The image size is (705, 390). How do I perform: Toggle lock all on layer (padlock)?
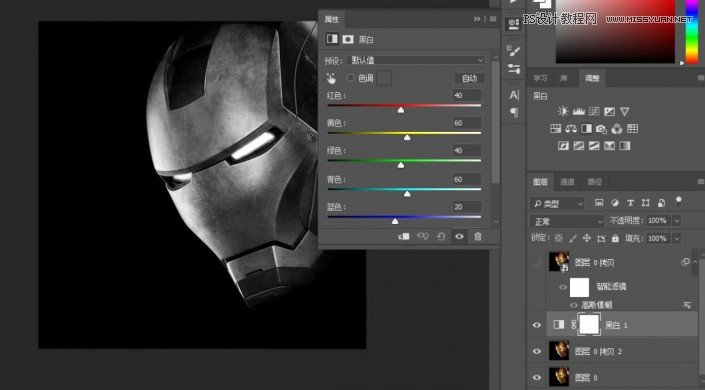click(616, 238)
